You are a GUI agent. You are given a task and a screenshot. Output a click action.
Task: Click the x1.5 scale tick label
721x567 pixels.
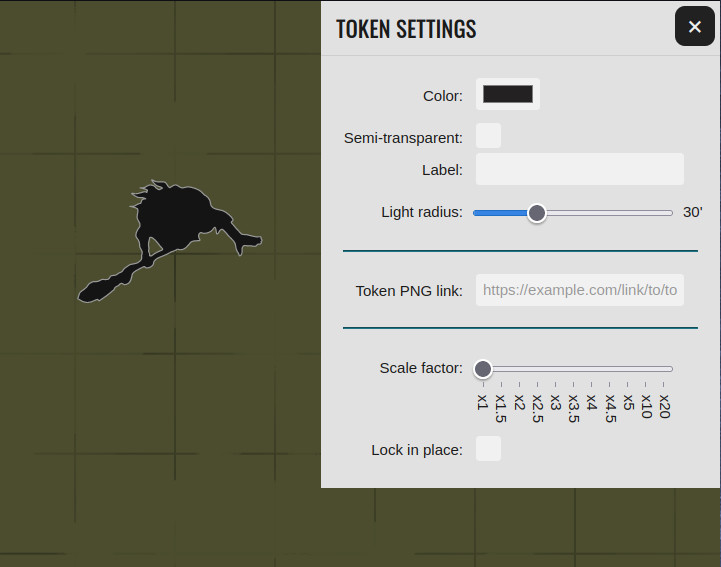501,408
